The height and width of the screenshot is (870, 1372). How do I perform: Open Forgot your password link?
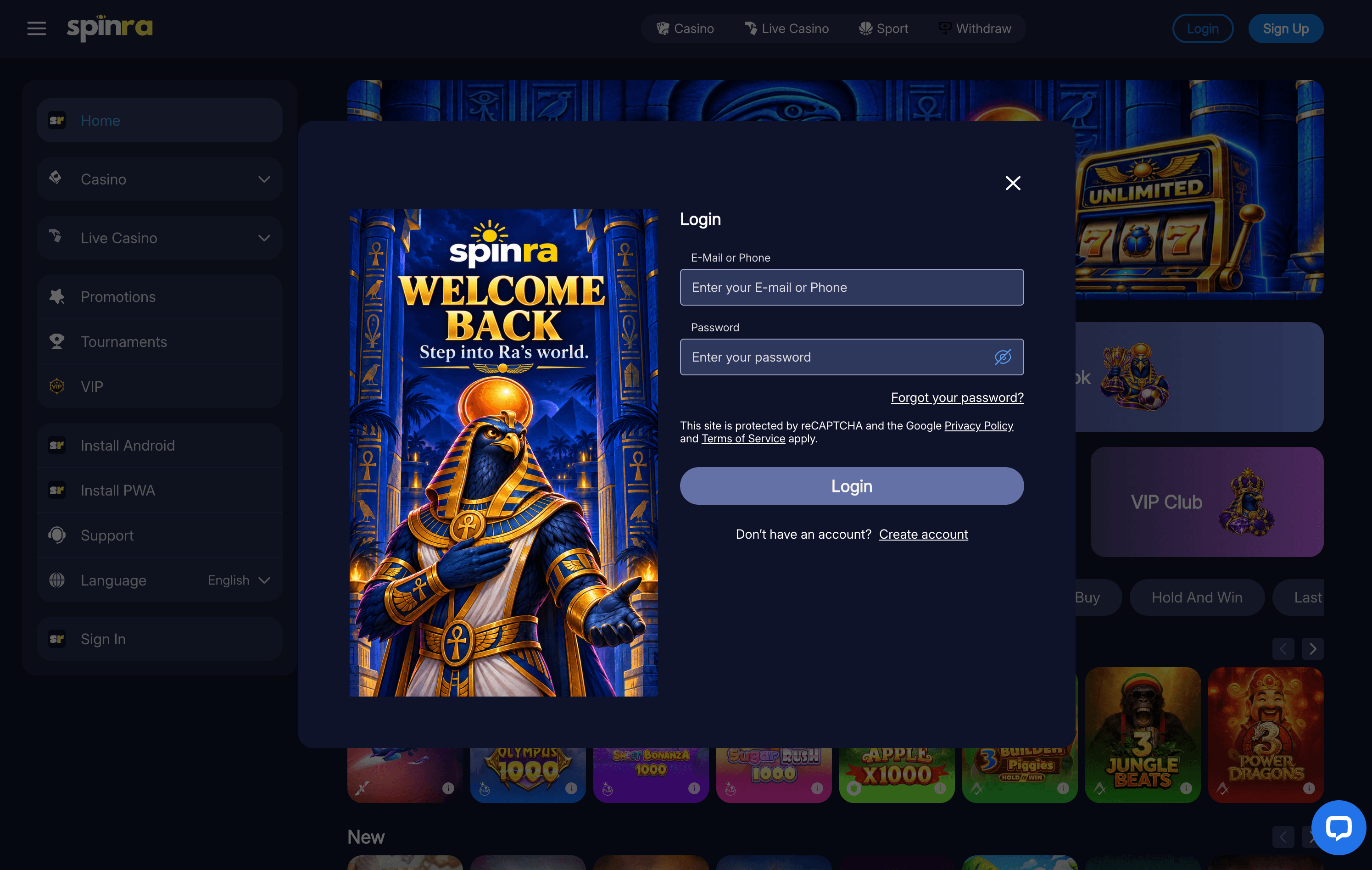[x=957, y=397]
